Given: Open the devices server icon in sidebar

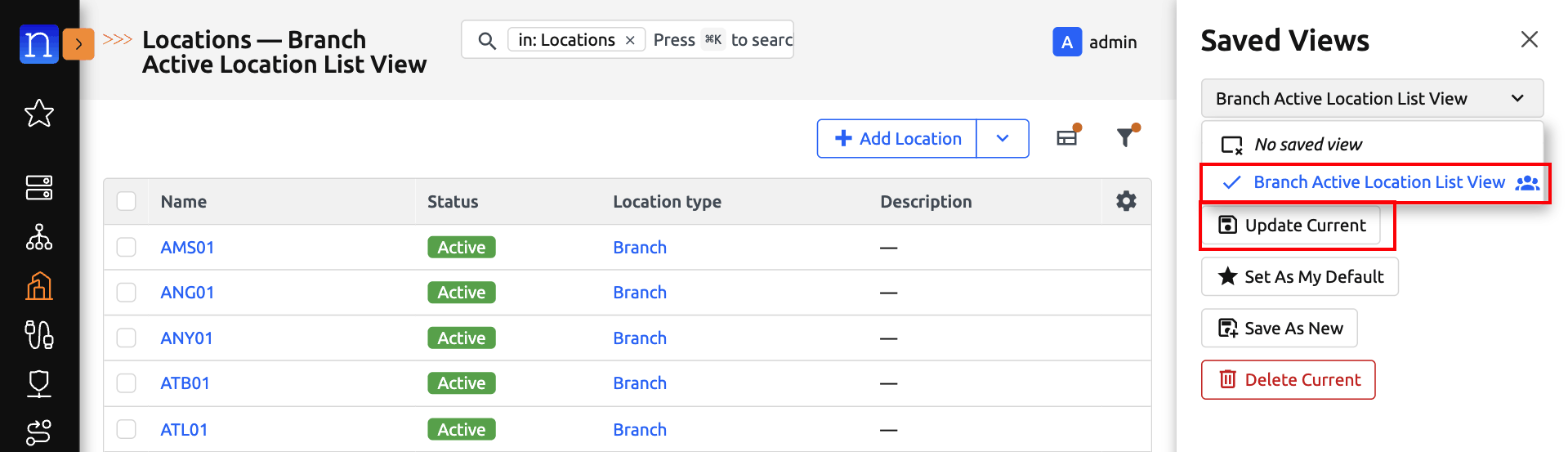Looking at the screenshot, I should pos(38,188).
